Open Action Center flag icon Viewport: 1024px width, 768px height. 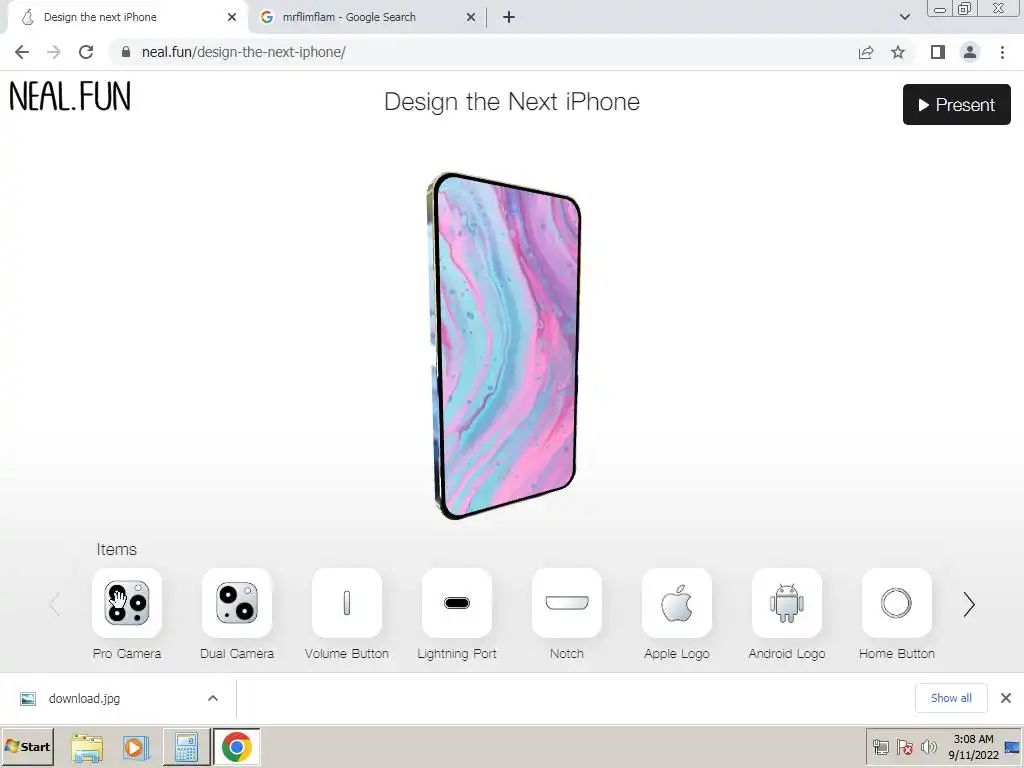point(904,747)
